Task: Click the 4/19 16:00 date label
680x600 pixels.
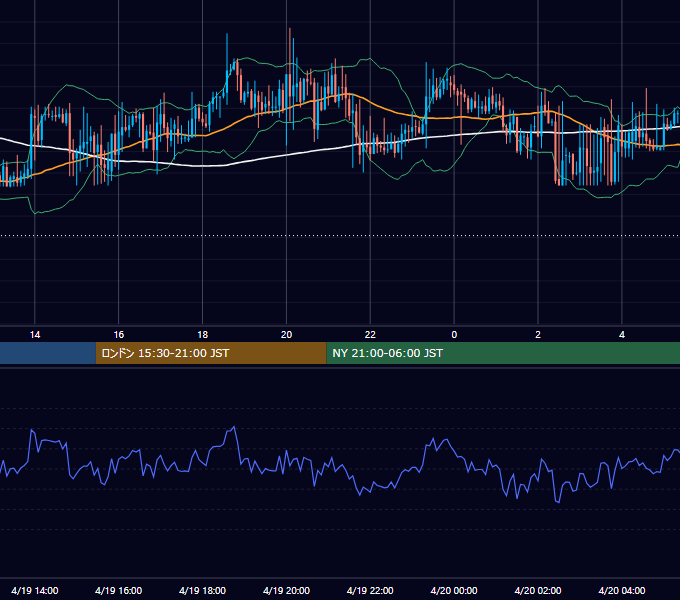Action: click(x=118, y=590)
